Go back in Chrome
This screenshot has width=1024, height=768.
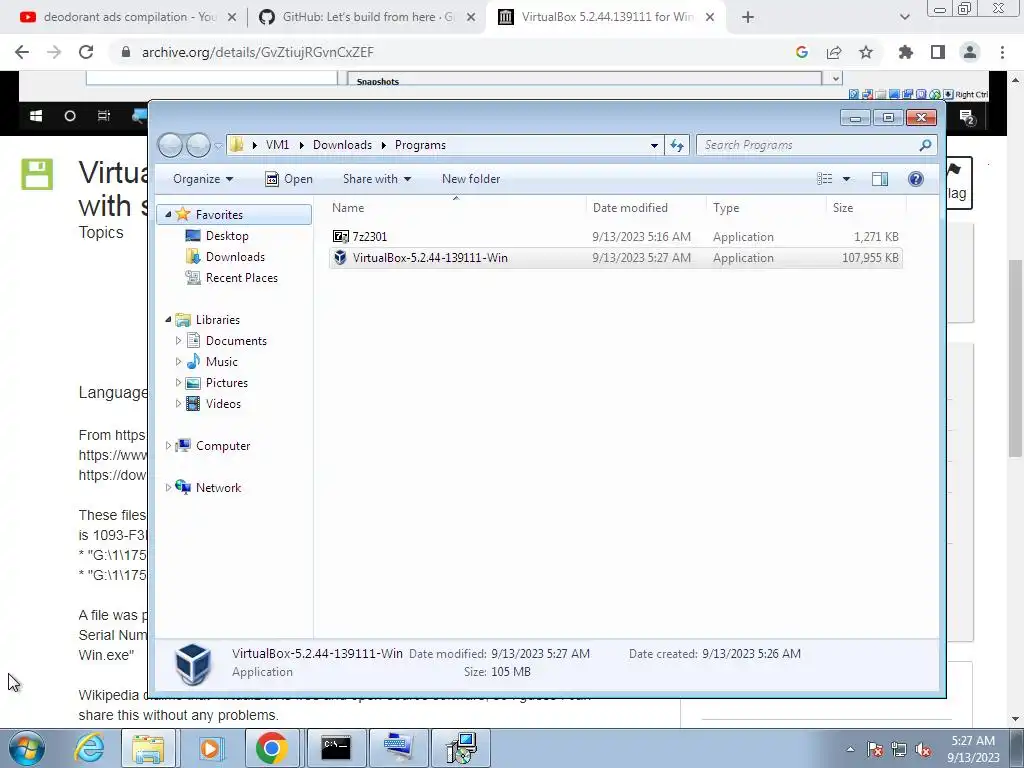click(x=22, y=52)
